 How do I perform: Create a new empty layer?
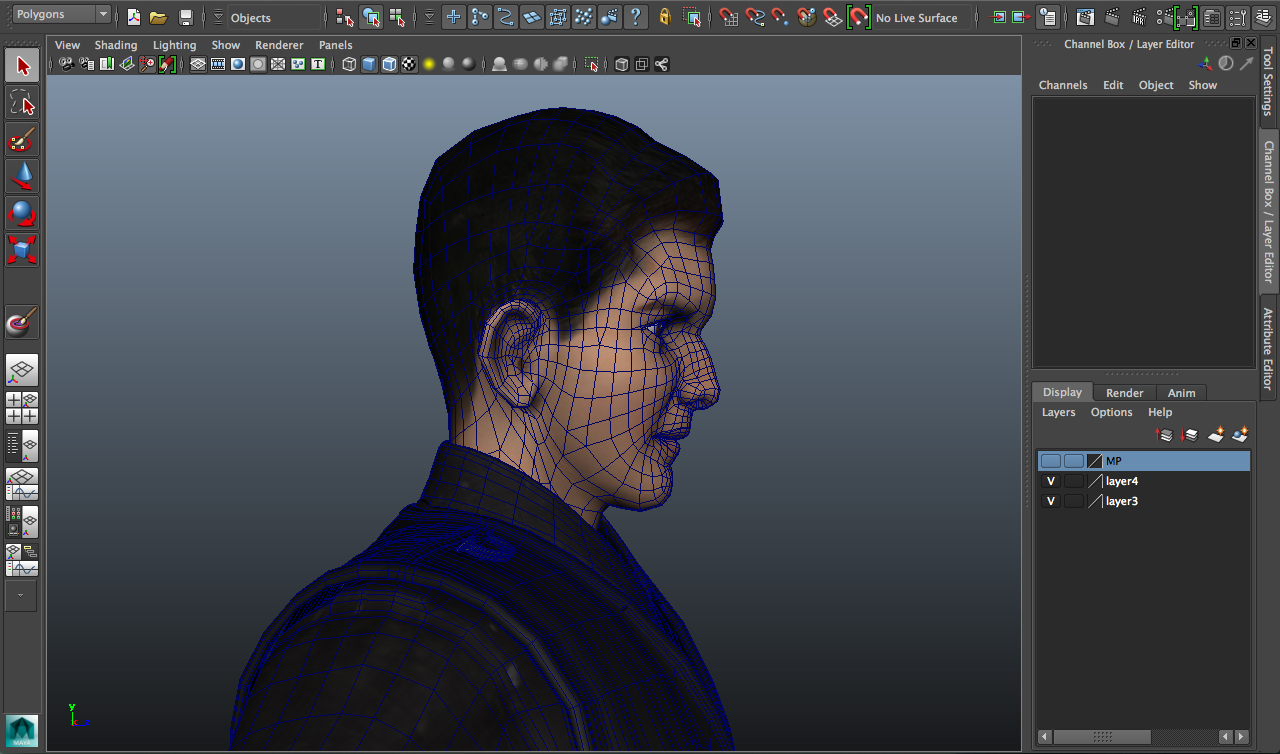click(1216, 435)
